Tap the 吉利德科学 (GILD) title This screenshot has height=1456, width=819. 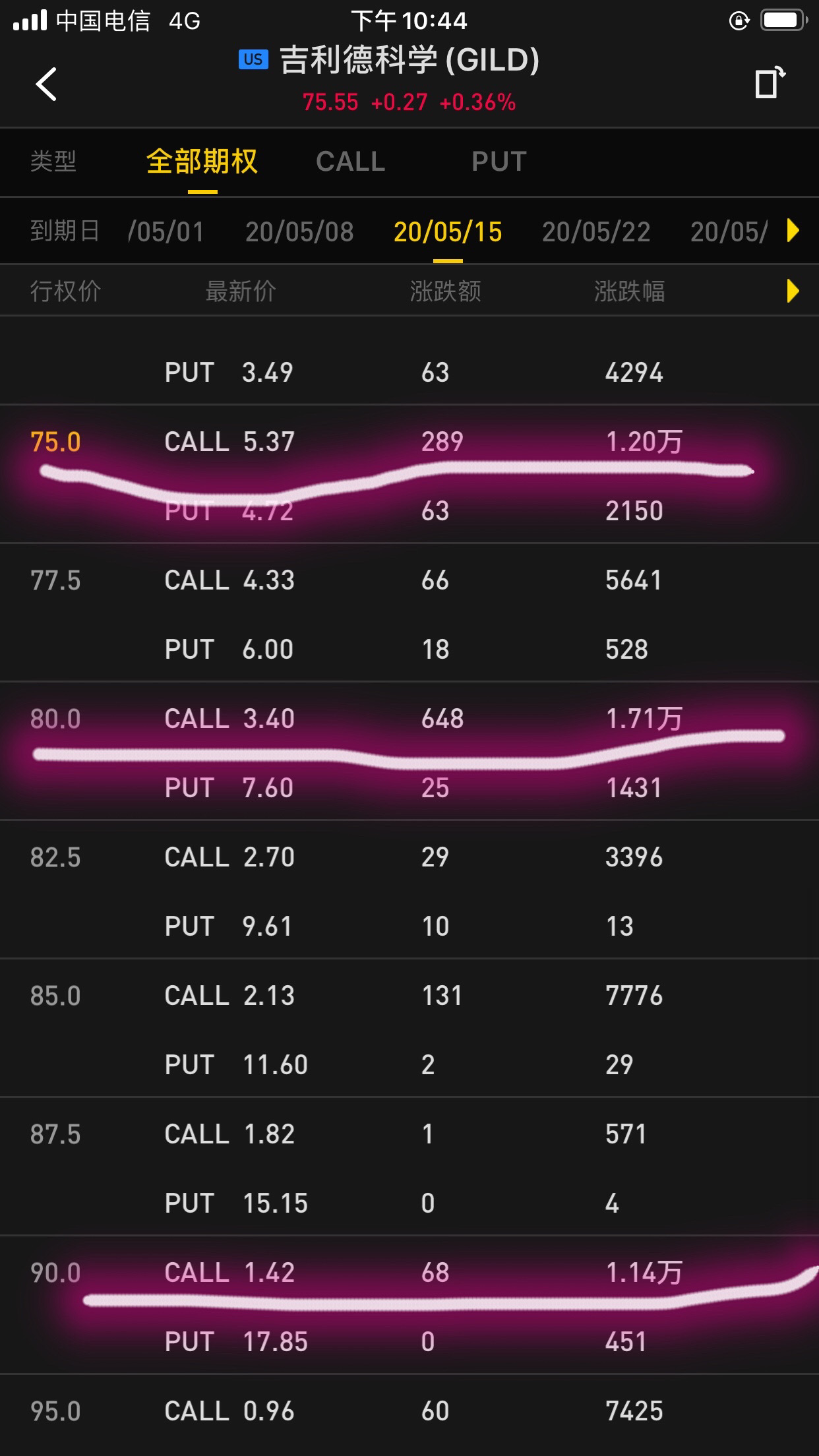tap(409, 60)
